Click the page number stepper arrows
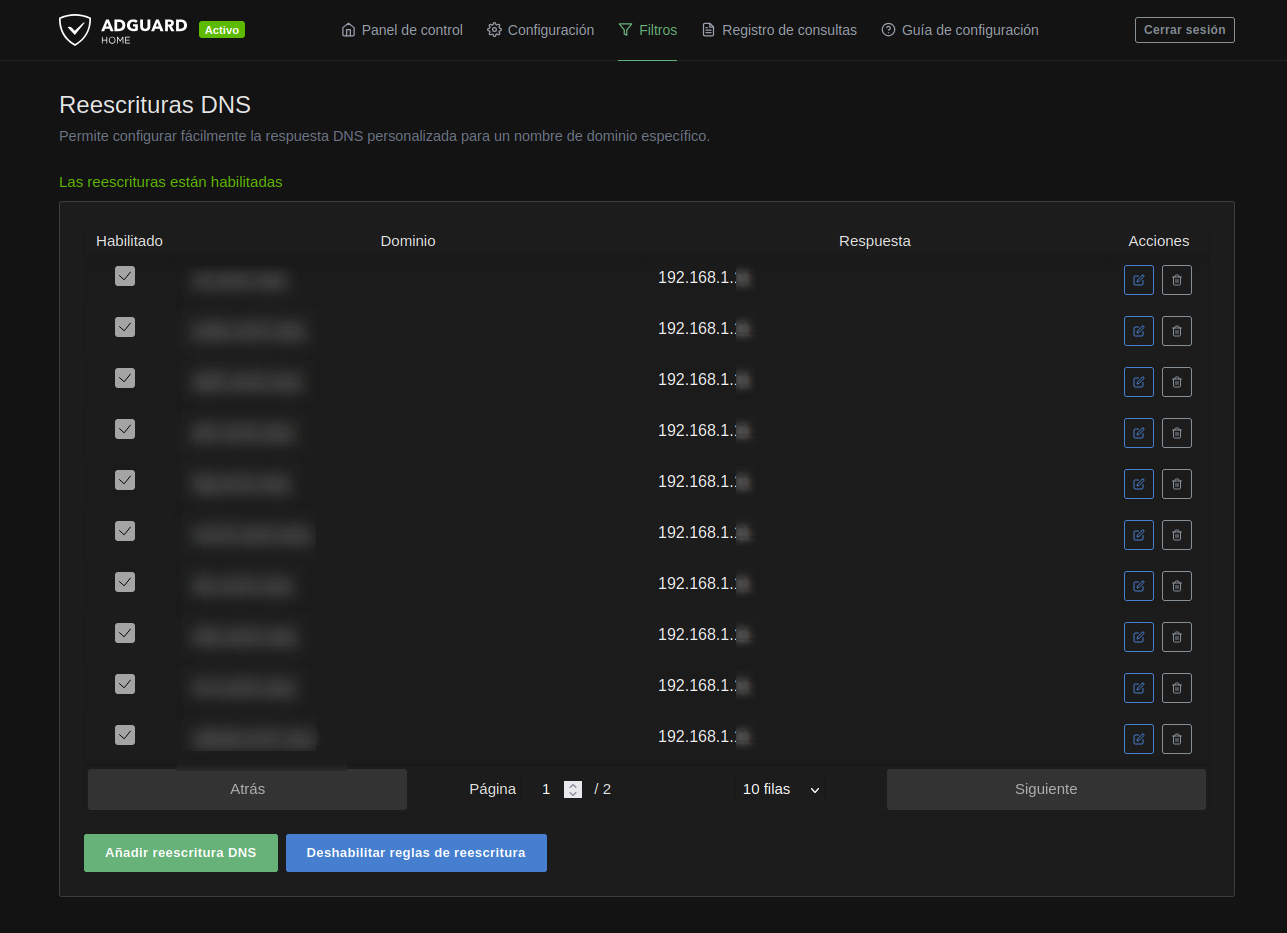 point(573,789)
